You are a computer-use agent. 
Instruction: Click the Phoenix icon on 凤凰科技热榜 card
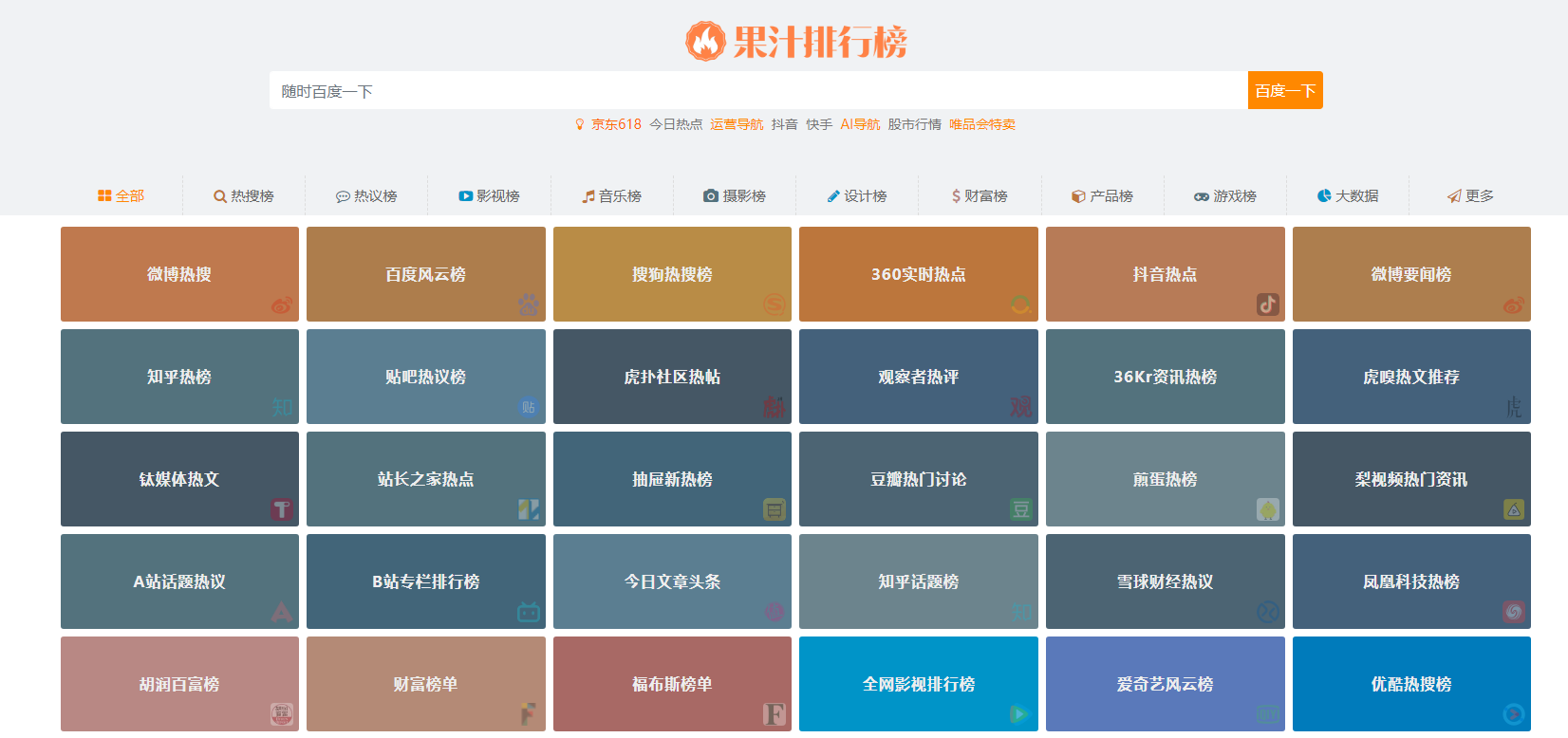1514,612
